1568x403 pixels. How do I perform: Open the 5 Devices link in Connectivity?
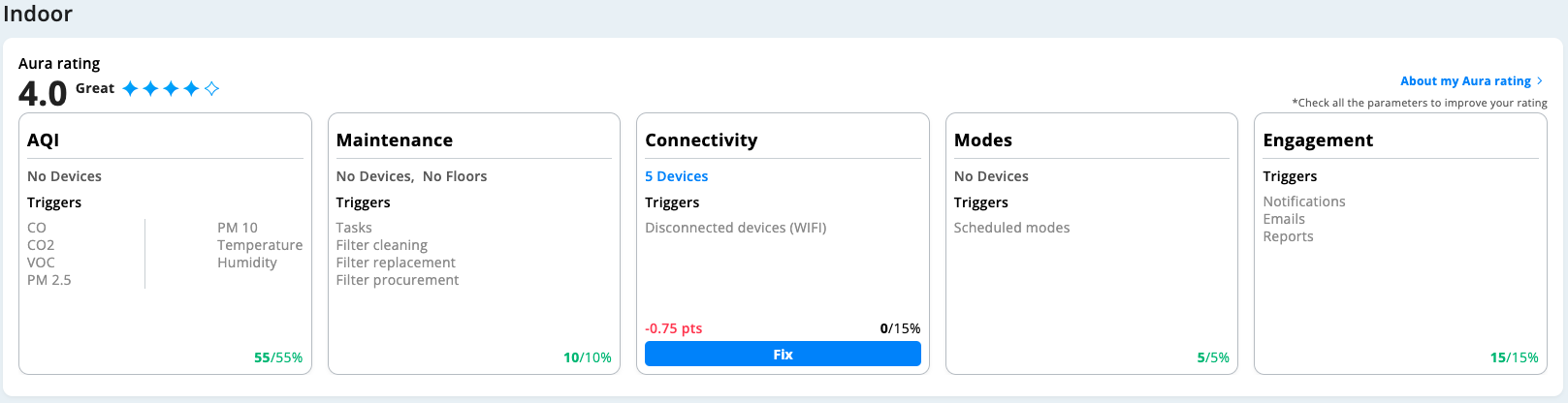[676, 176]
